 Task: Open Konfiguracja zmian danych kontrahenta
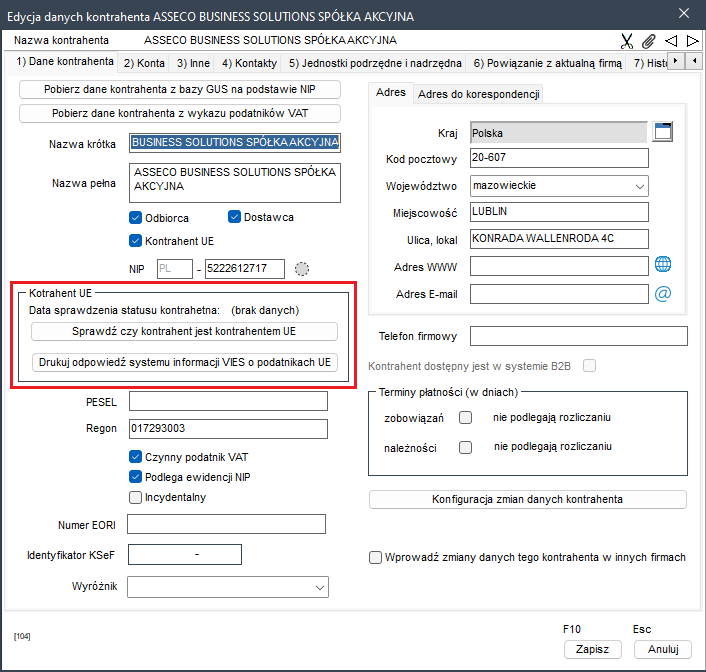pyautogui.click(x=527, y=499)
